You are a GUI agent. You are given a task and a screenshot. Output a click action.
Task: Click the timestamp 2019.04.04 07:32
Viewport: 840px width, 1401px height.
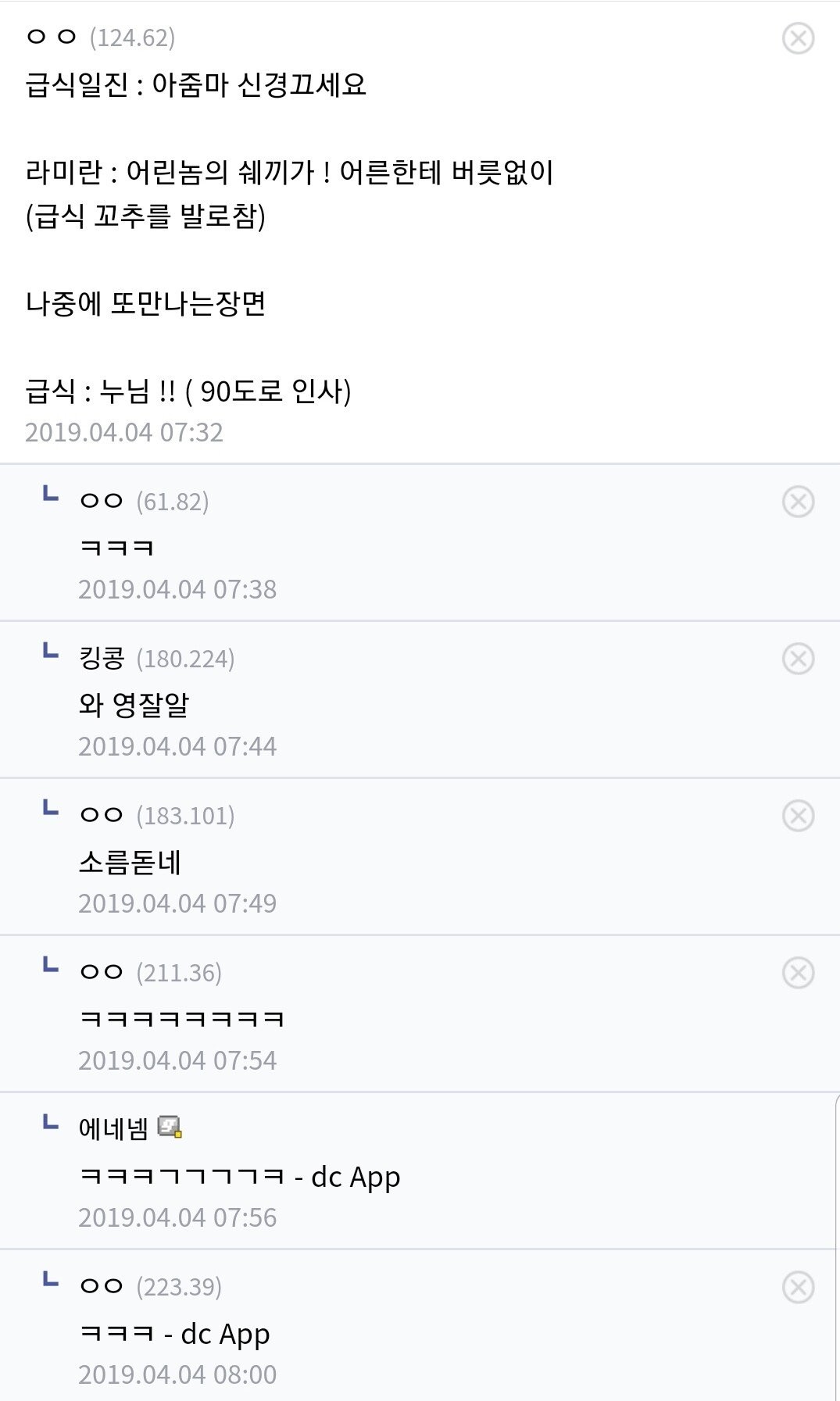(124, 432)
